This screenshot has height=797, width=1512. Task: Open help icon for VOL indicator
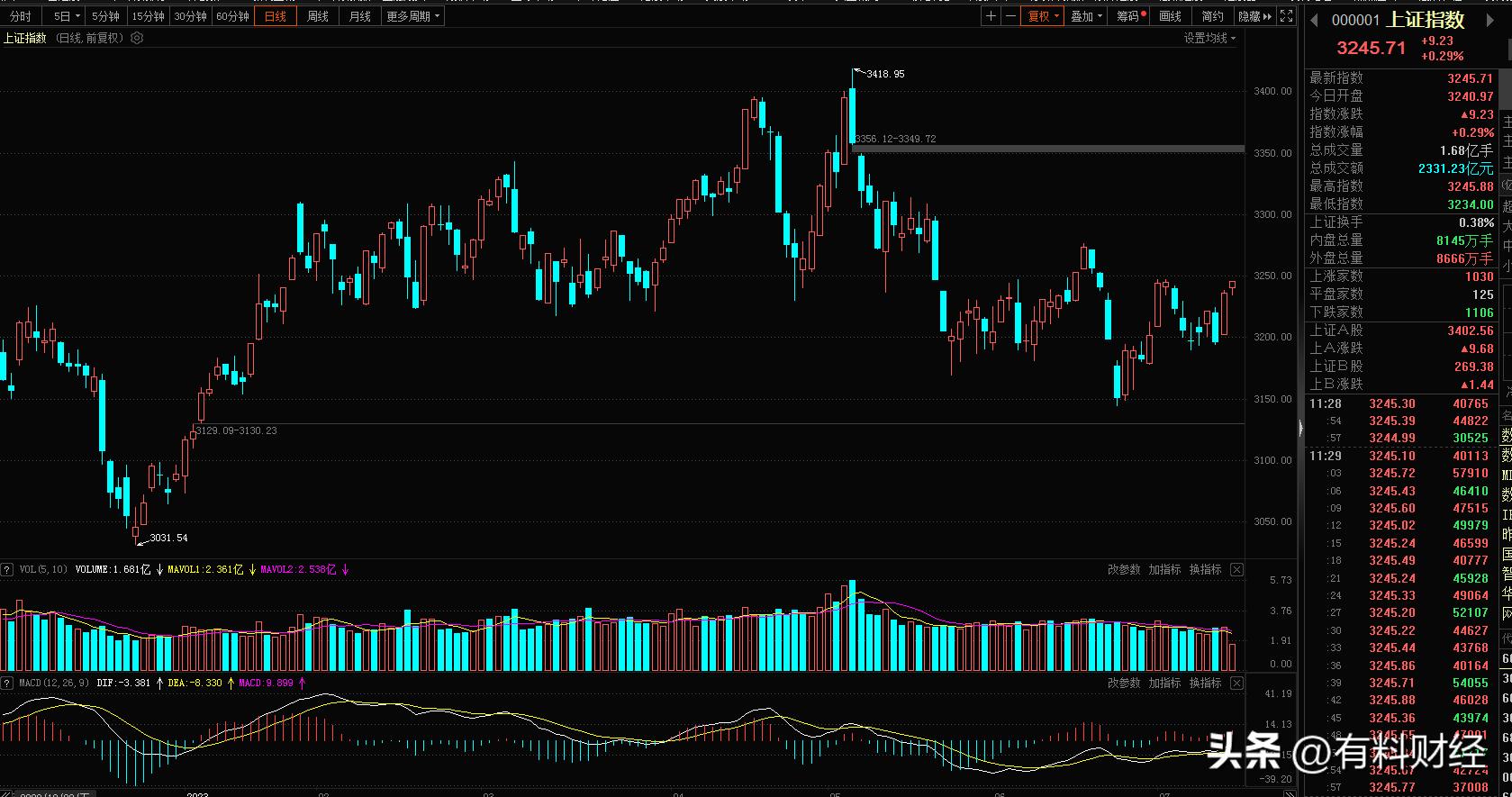[7, 569]
